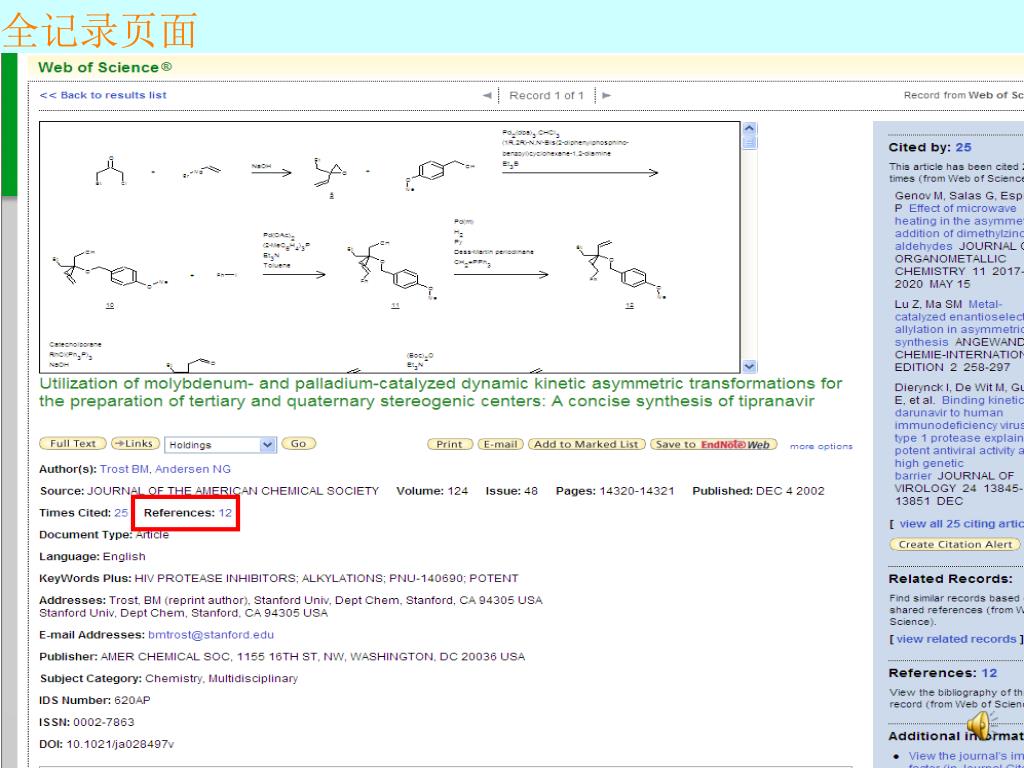This screenshot has height=768, width=1024.
Task: Open more options link
Action: [821, 447]
